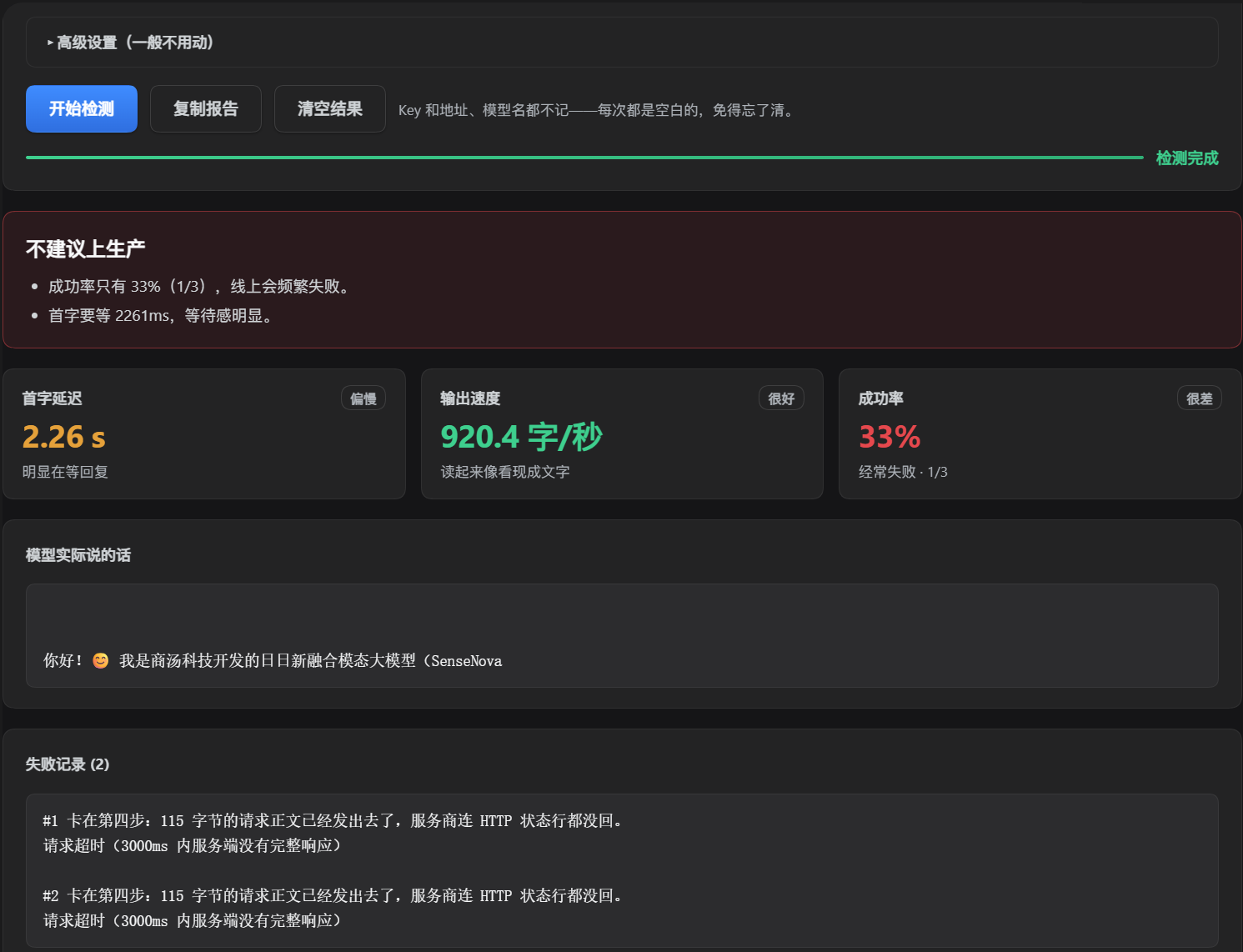Click the 开始检测 button
Viewport: 1243px width, 952px height.
[82, 109]
